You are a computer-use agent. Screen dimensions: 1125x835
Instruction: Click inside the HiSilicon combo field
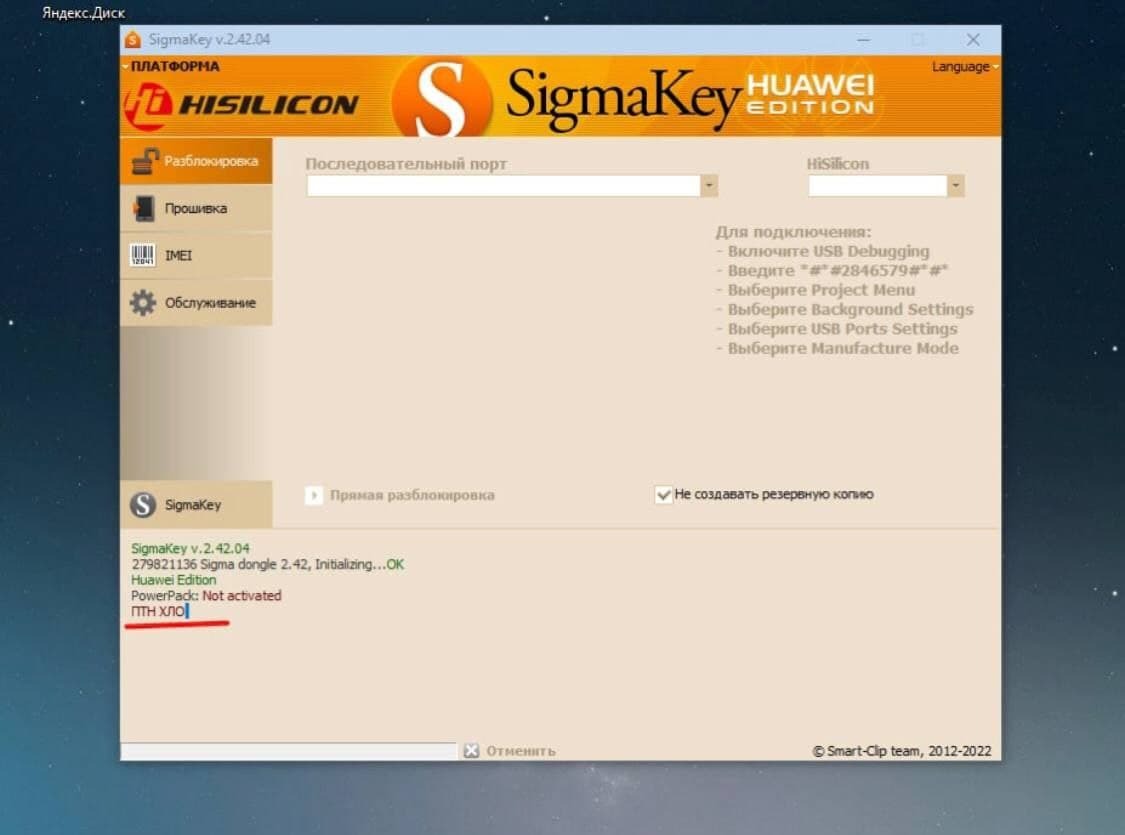(x=878, y=185)
